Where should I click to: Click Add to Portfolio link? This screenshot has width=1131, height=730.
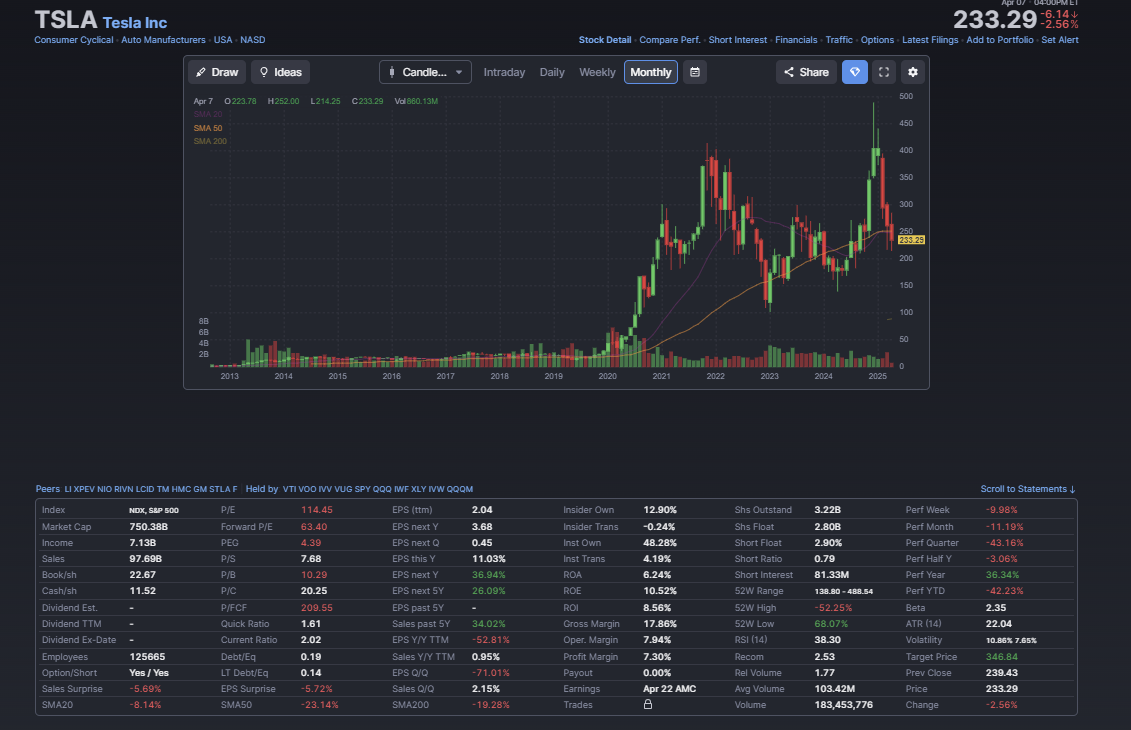coord(1000,40)
